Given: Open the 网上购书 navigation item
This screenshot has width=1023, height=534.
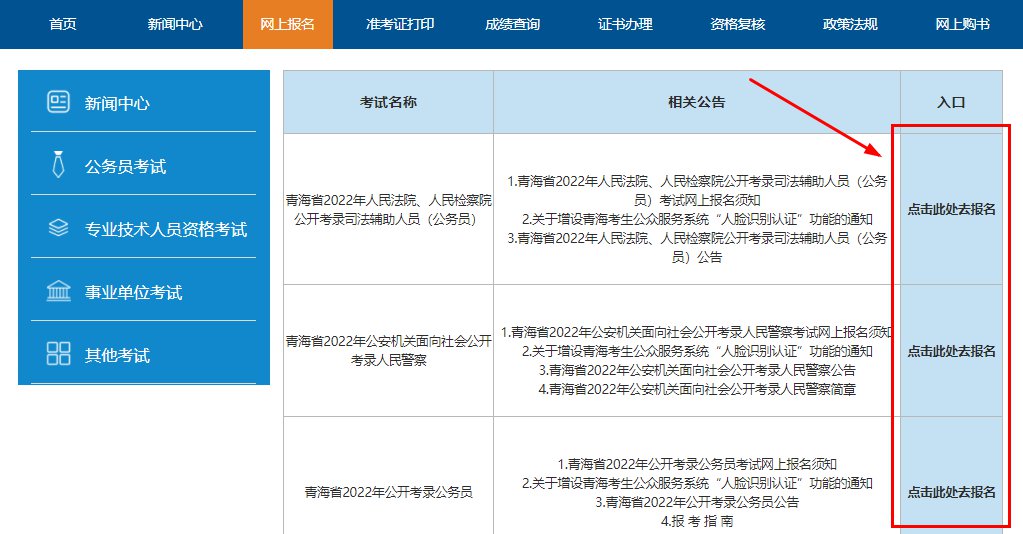Looking at the screenshot, I should [963, 24].
